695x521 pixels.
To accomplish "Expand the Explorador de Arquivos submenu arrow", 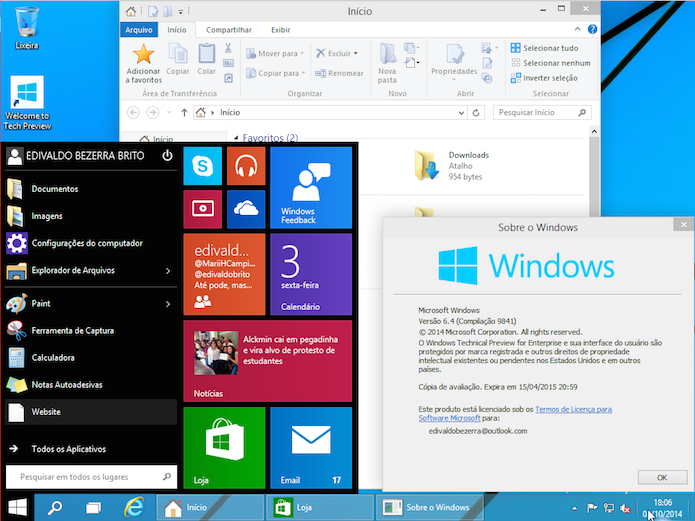I will pos(168,270).
